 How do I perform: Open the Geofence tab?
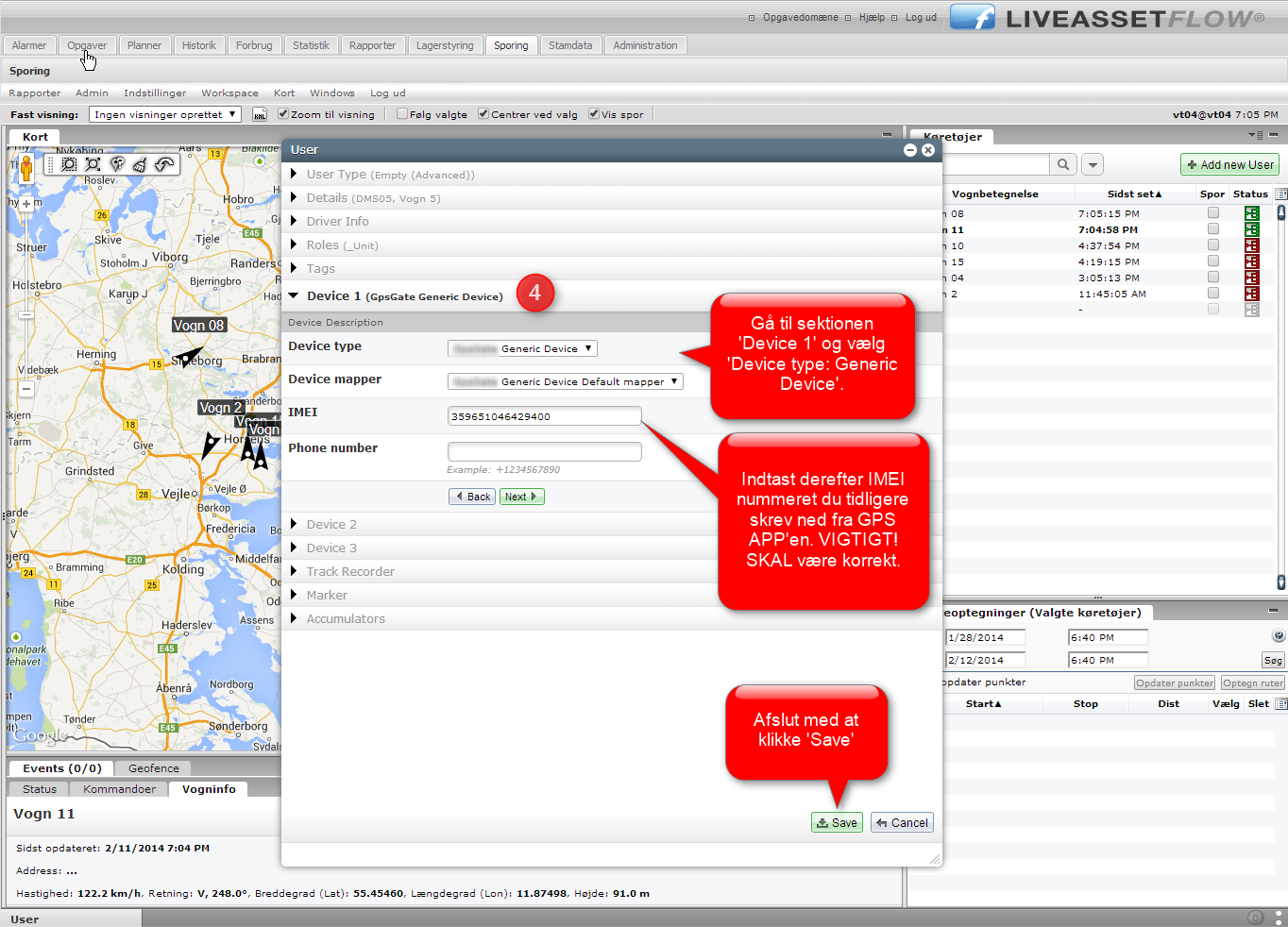[153, 768]
